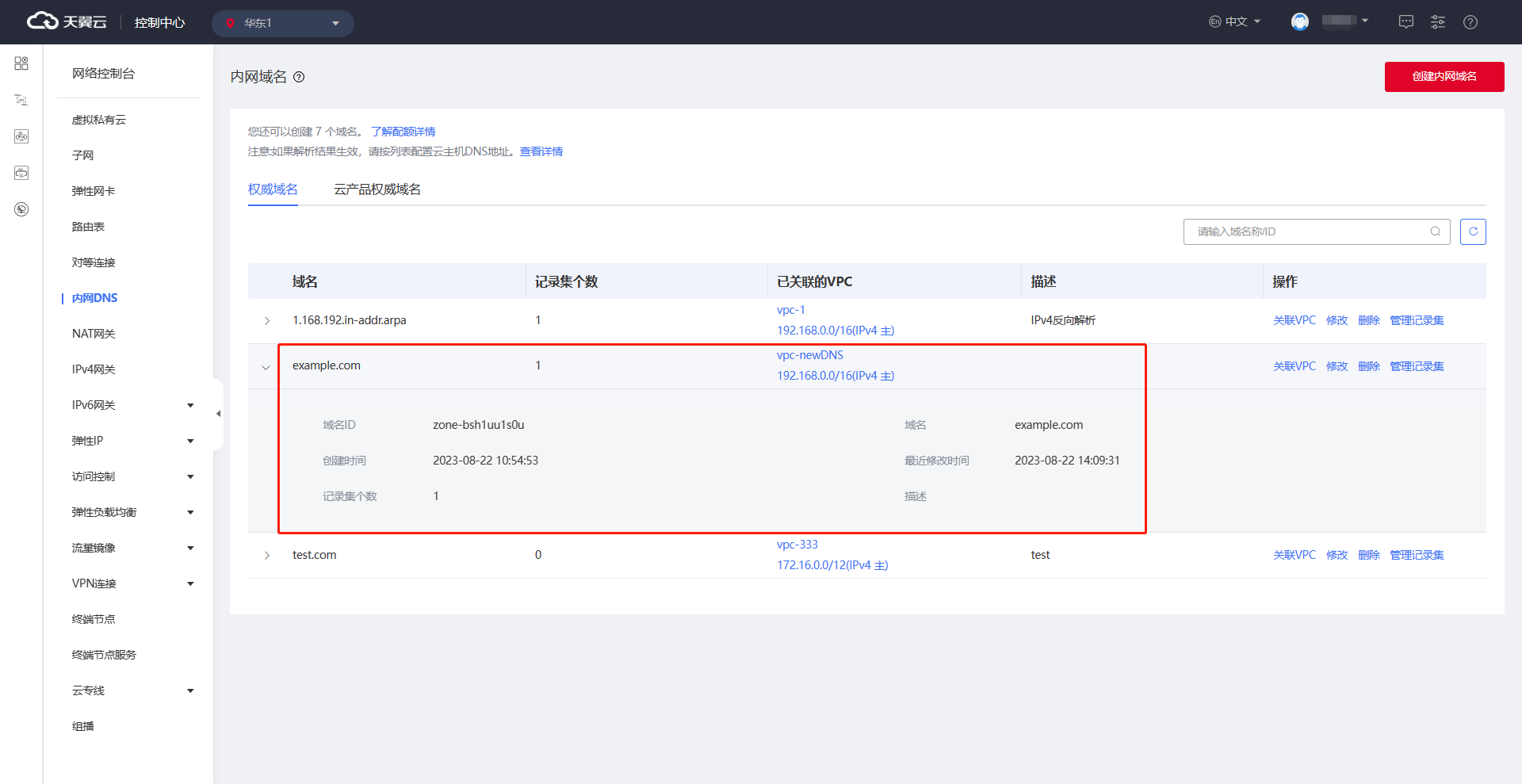Click 管理记录集 for test.com
Screen dimensions: 1522x784
click(1416, 555)
